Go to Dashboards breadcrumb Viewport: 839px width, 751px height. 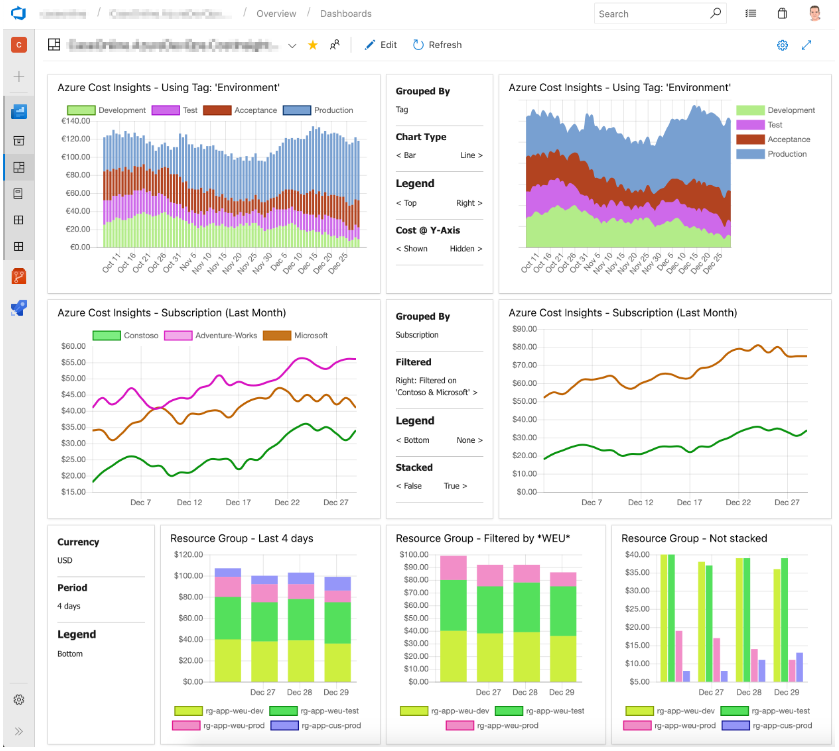[346, 13]
